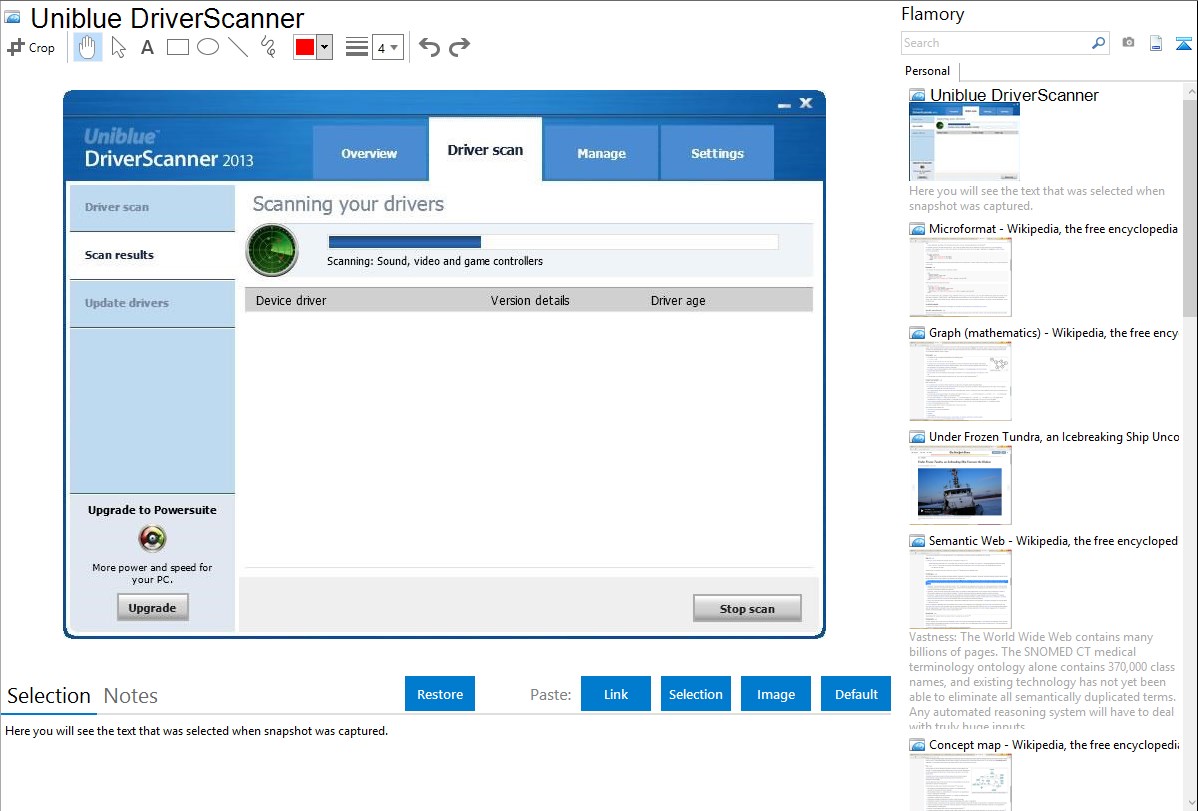The height and width of the screenshot is (811, 1198).
Task: Open the Personal tab
Action: point(927,71)
